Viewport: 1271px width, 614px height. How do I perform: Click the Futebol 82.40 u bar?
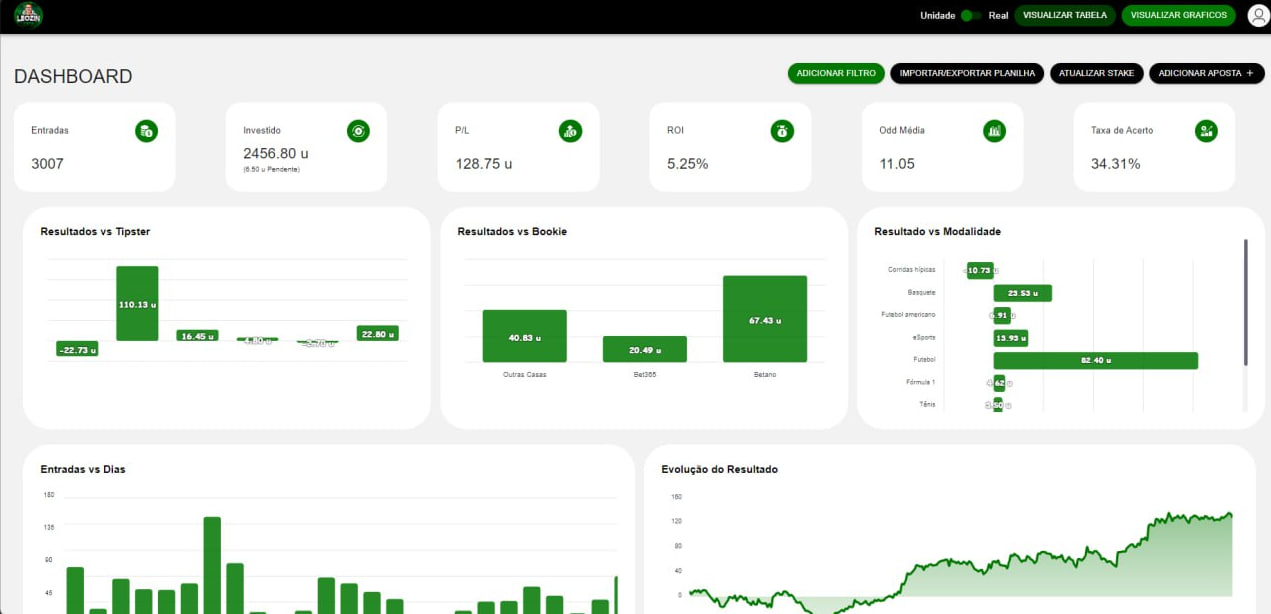point(1095,360)
